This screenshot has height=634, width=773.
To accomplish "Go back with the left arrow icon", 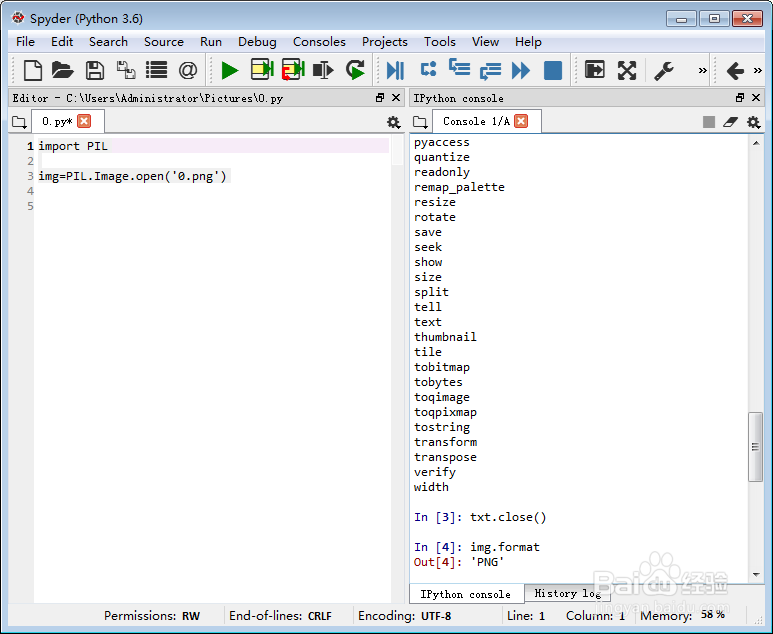I will point(735,70).
